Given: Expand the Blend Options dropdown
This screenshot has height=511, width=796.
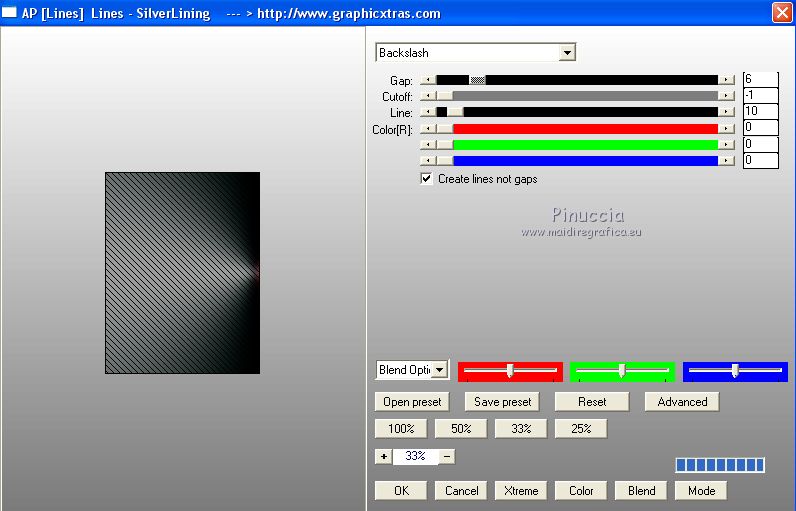Looking at the screenshot, I should click(x=440, y=369).
